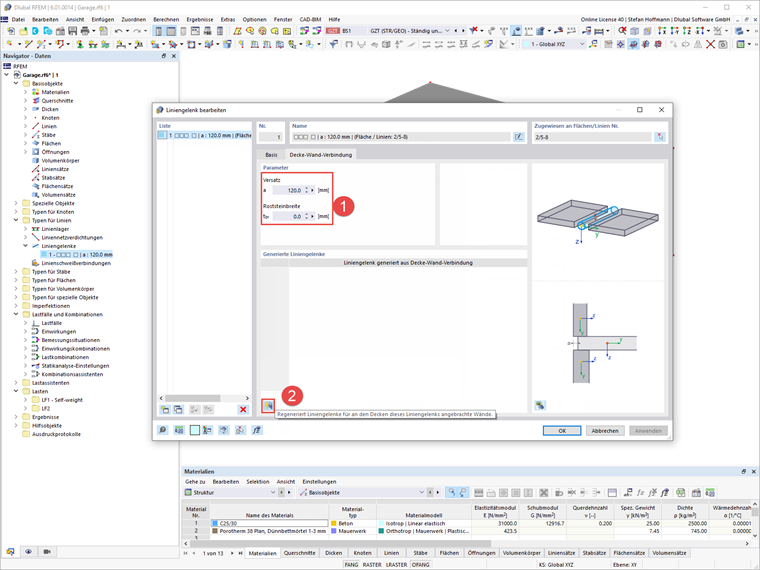Select LF1 - Self-weight in navigator
Image resolution: width=760 pixels, height=570 pixels.
tap(62, 400)
